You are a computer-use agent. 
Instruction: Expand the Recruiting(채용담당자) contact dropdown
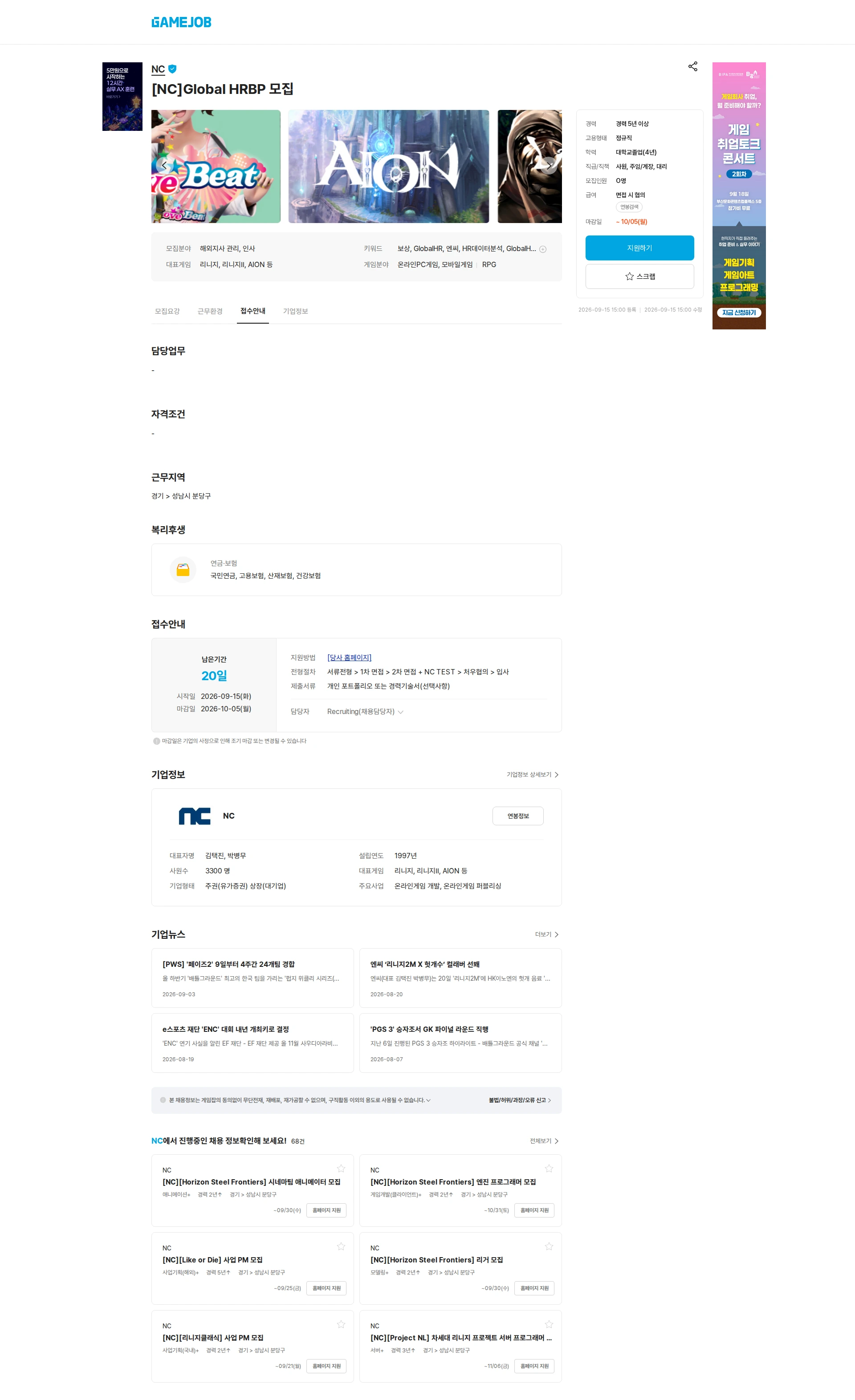tap(365, 711)
